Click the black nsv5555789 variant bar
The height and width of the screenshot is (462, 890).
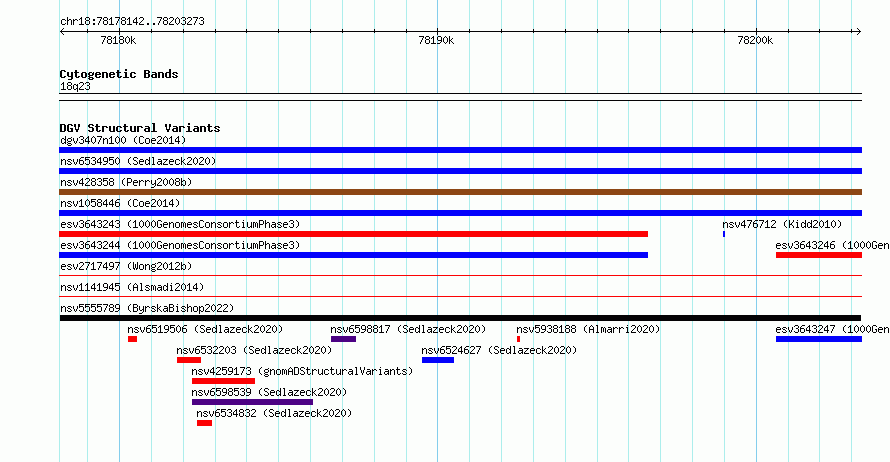click(x=460, y=318)
